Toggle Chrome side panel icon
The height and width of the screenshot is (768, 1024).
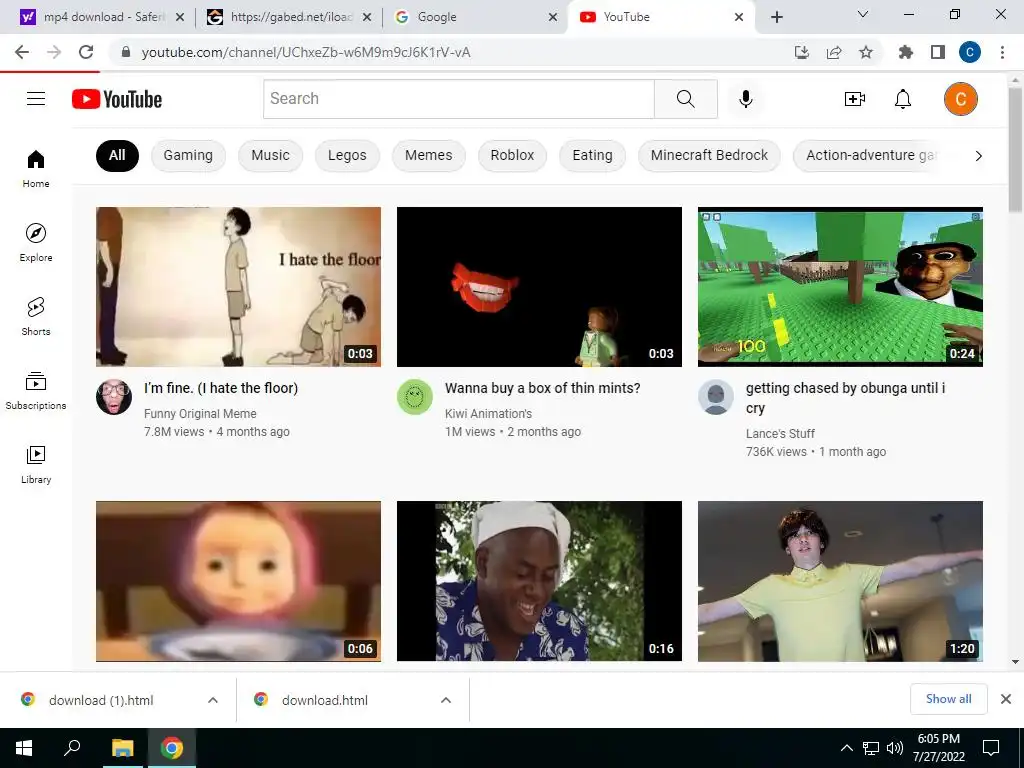[x=938, y=52]
